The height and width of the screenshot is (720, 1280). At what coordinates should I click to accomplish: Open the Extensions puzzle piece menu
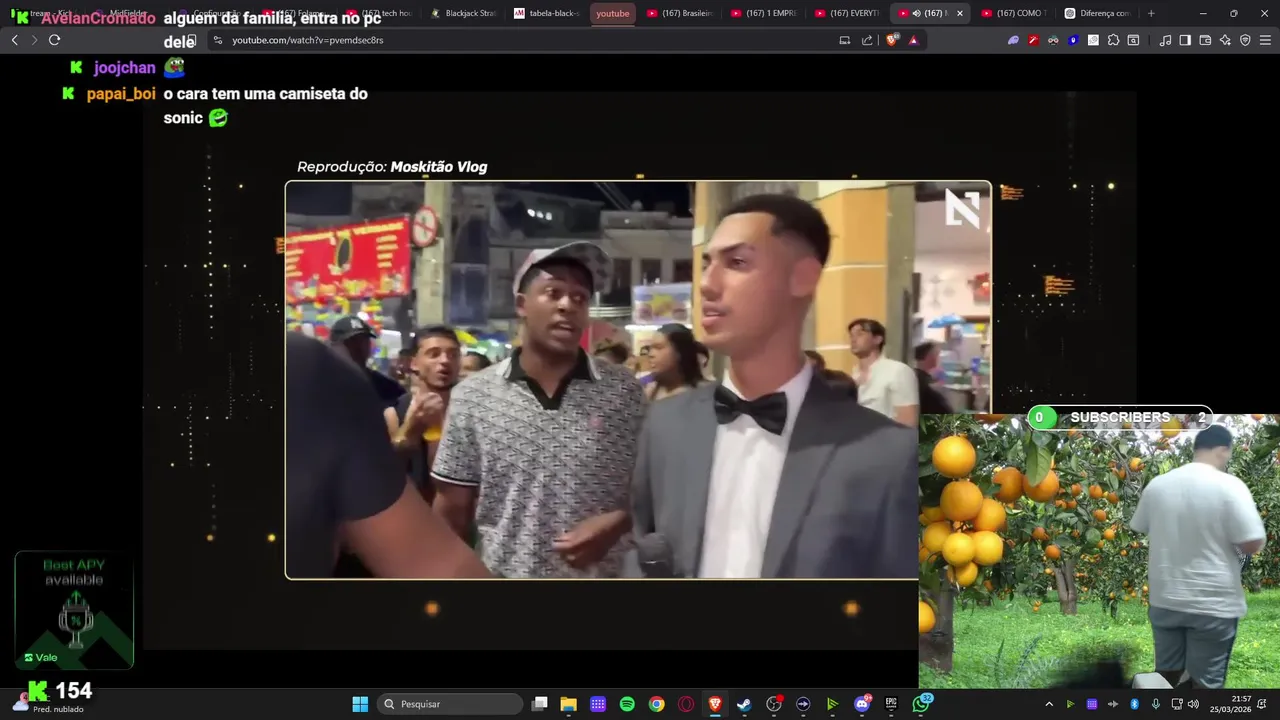pyautogui.click(x=1113, y=40)
